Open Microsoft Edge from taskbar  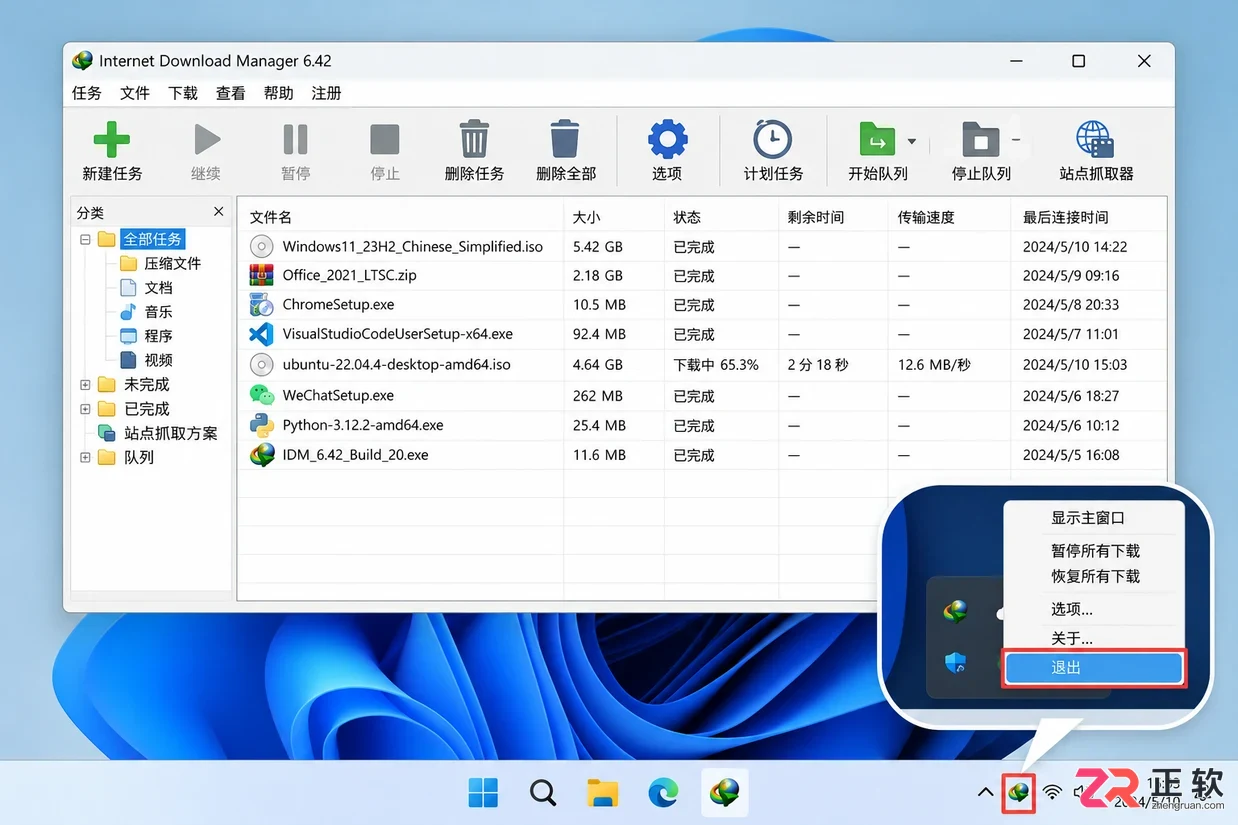tap(663, 793)
